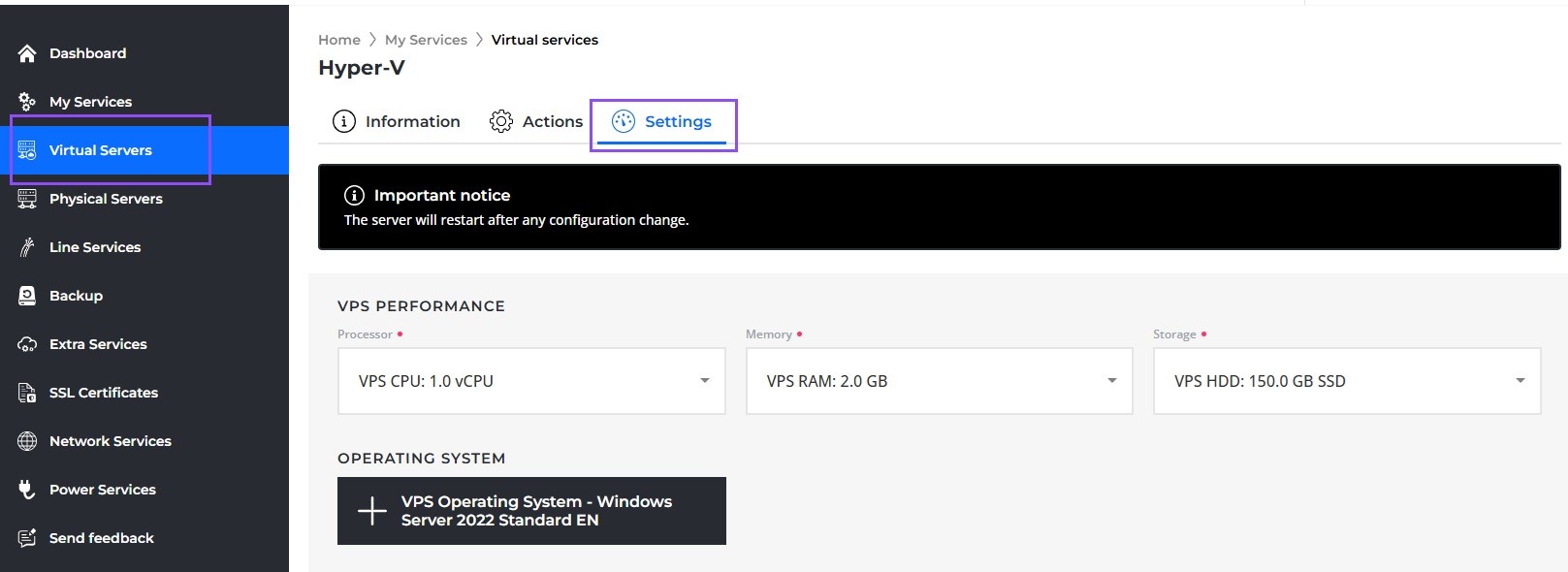
Task: Click the SSL Certificates lock icon
Action: [x=27, y=393]
